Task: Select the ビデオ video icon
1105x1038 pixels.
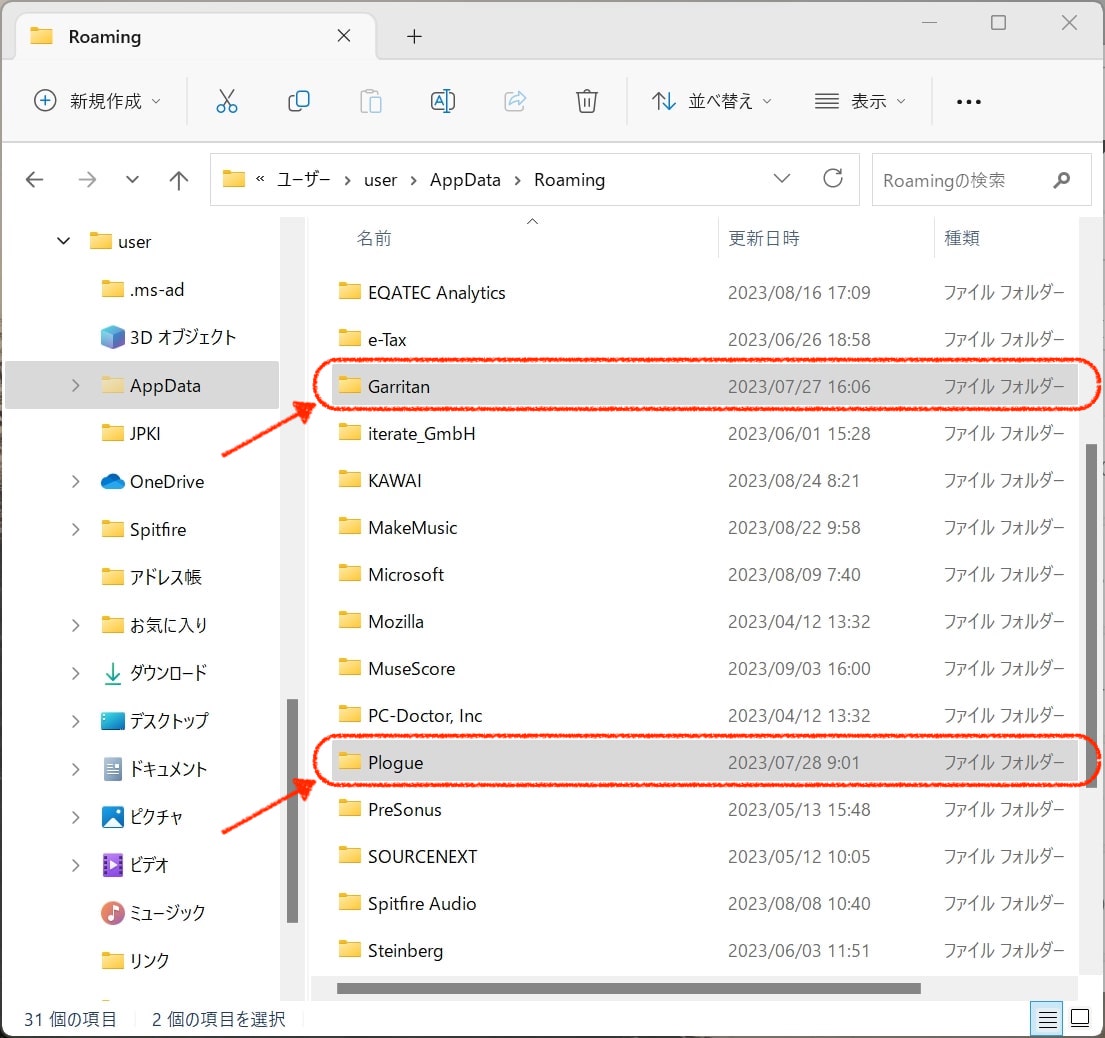Action: tap(112, 865)
